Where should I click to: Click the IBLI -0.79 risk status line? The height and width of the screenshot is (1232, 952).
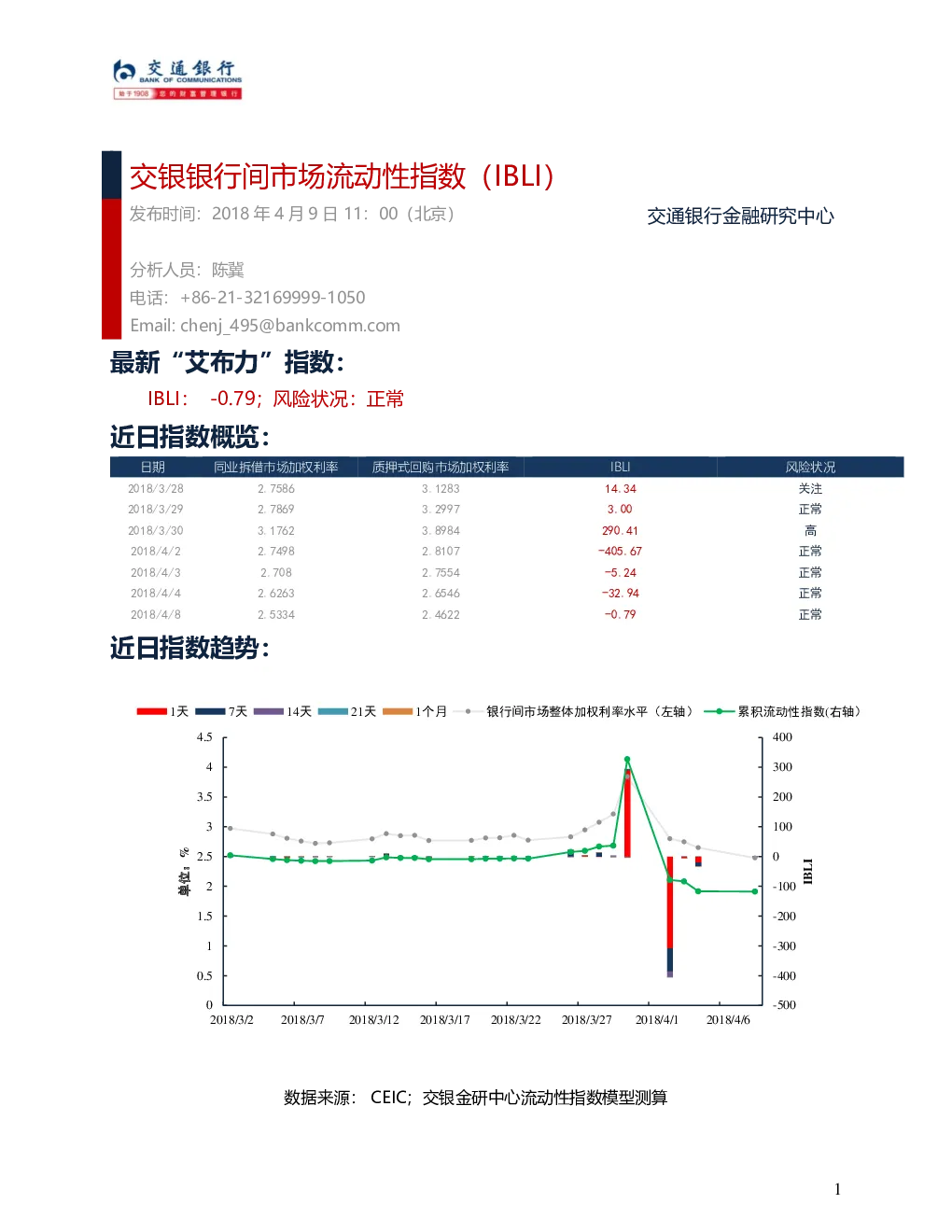point(275,399)
